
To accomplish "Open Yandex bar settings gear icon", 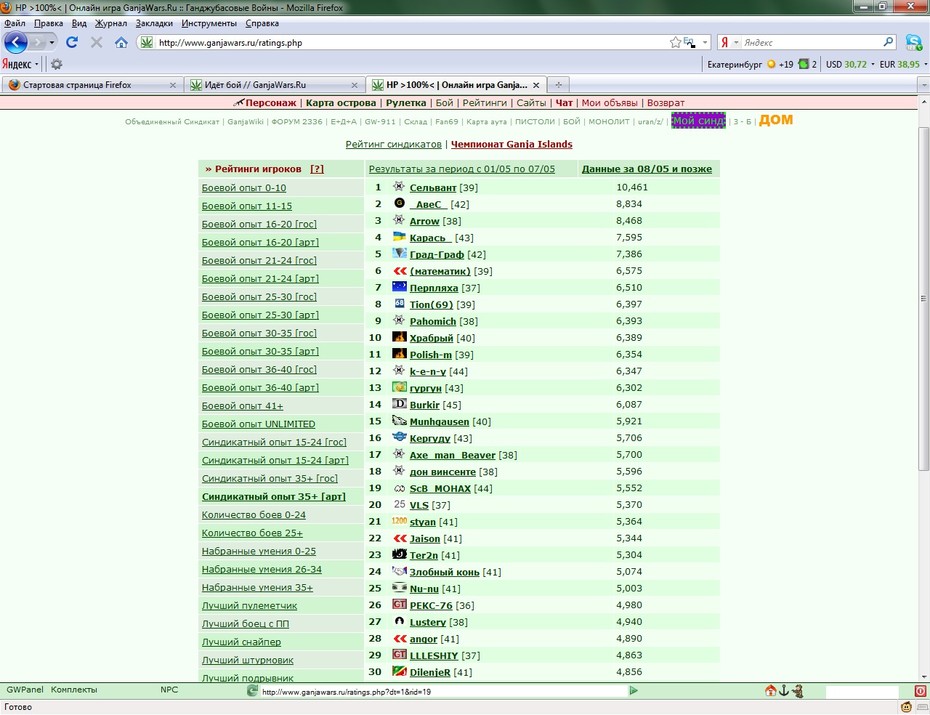I will (x=56, y=64).
